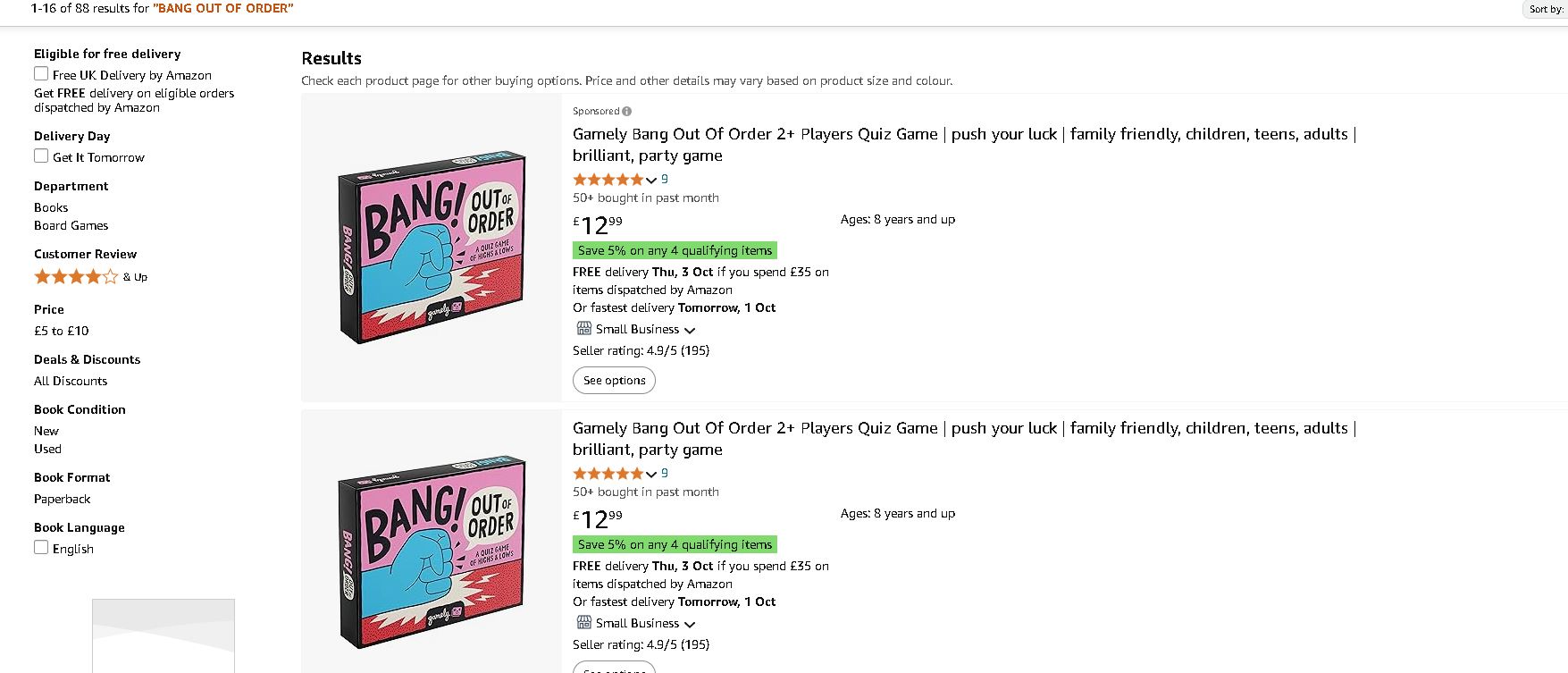Check the English book language option
This screenshot has width=1568, height=673.
point(41,548)
